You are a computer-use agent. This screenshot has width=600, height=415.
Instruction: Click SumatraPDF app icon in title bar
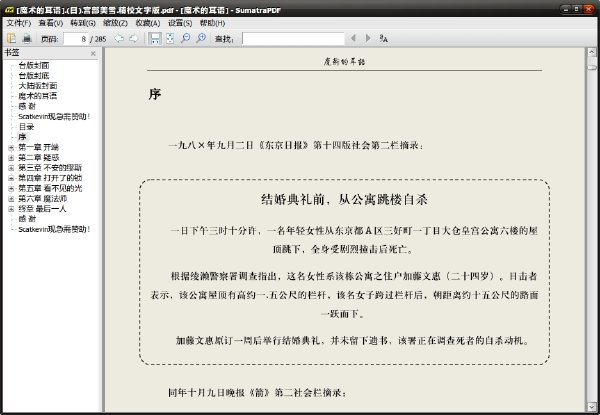[9, 10]
